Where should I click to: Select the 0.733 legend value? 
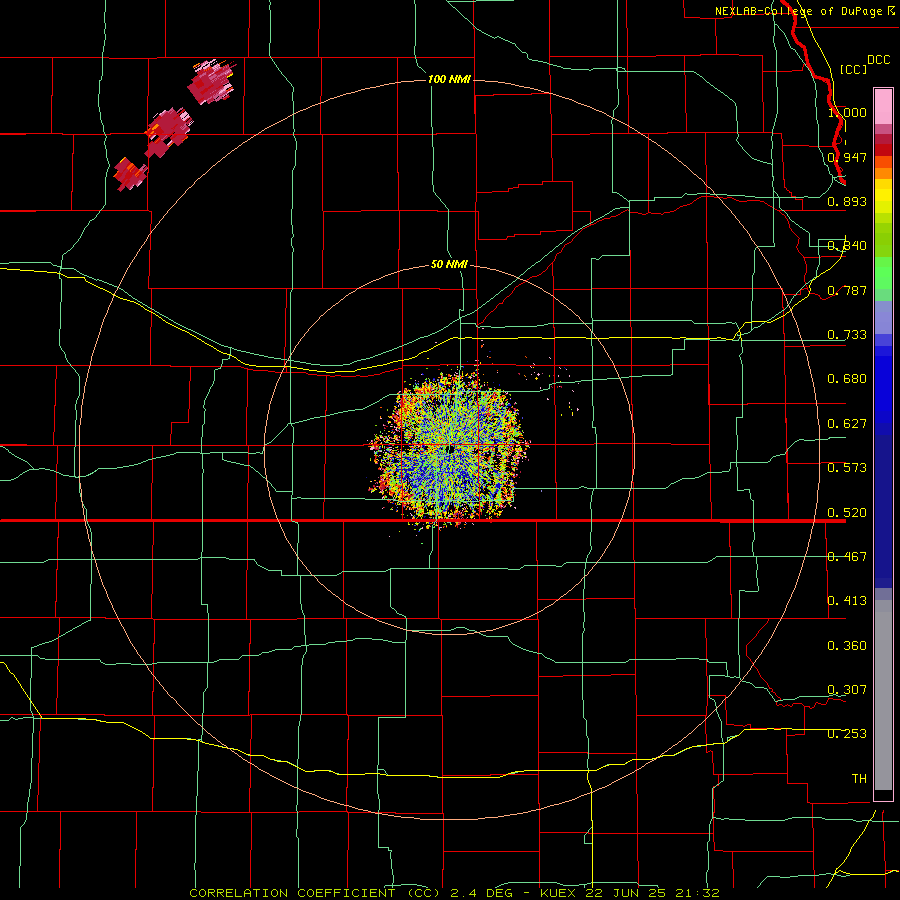pyautogui.click(x=847, y=335)
